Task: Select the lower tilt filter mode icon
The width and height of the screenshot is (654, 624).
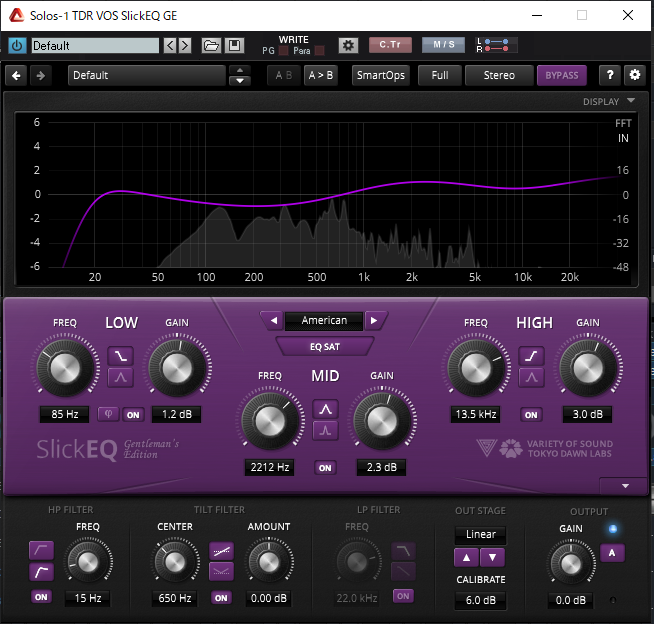Action: pos(221,572)
